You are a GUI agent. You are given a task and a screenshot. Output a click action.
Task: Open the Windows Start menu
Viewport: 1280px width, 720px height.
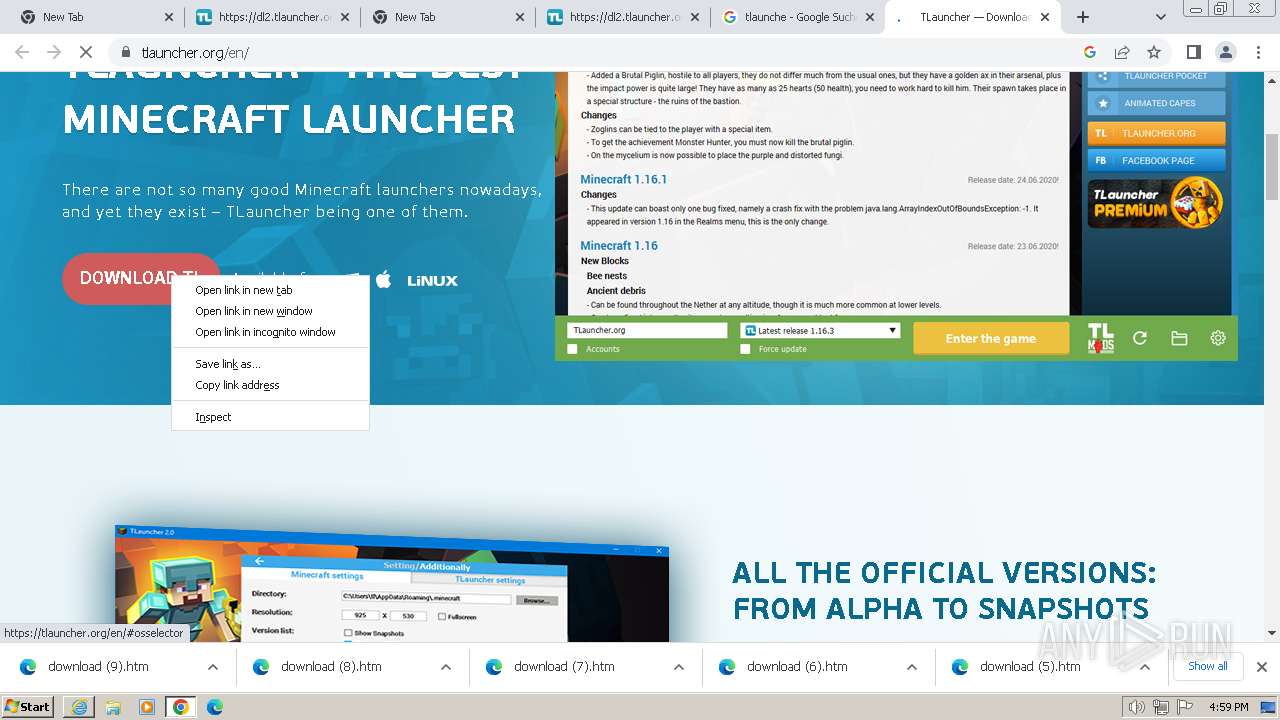tap(28, 707)
